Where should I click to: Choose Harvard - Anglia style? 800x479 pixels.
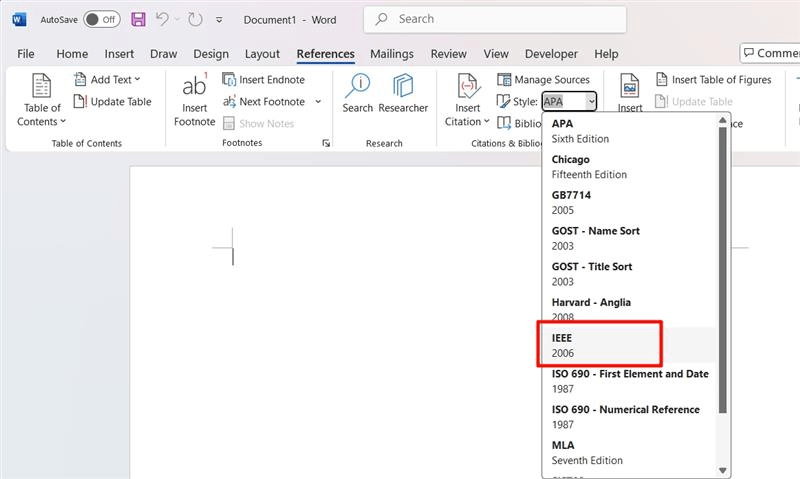(629, 310)
